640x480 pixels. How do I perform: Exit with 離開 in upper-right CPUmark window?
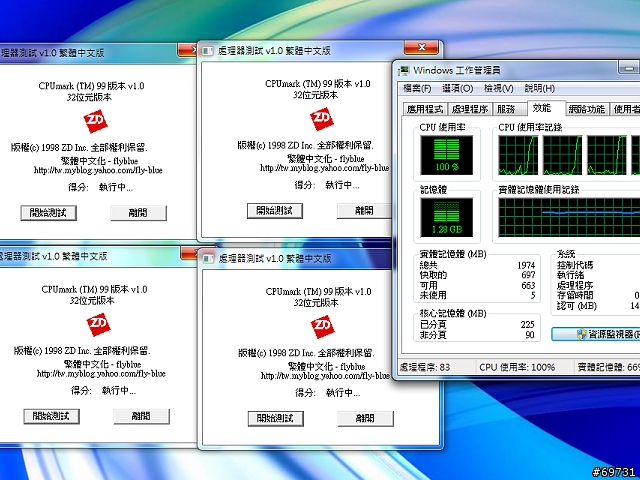point(364,211)
